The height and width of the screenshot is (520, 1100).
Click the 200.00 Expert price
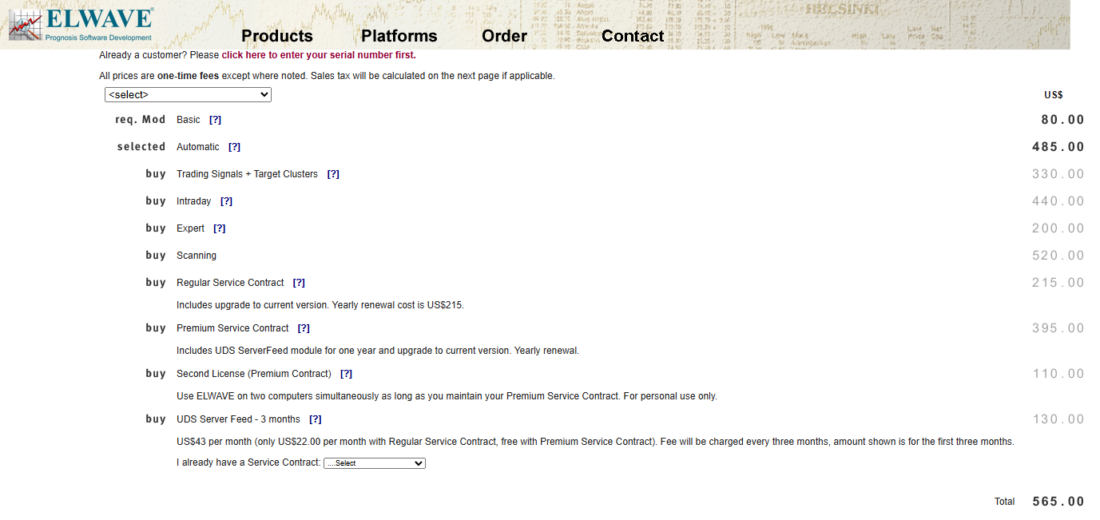point(1058,228)
